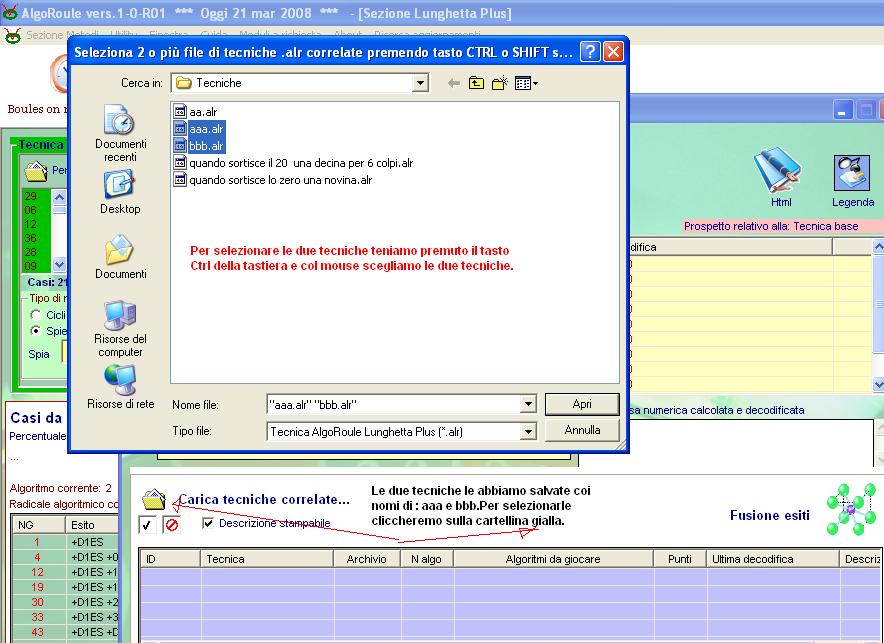The height and width of the screenshot is (643, 884).
Task: Open the Legenda icon
Action: (x=852, y=174)
